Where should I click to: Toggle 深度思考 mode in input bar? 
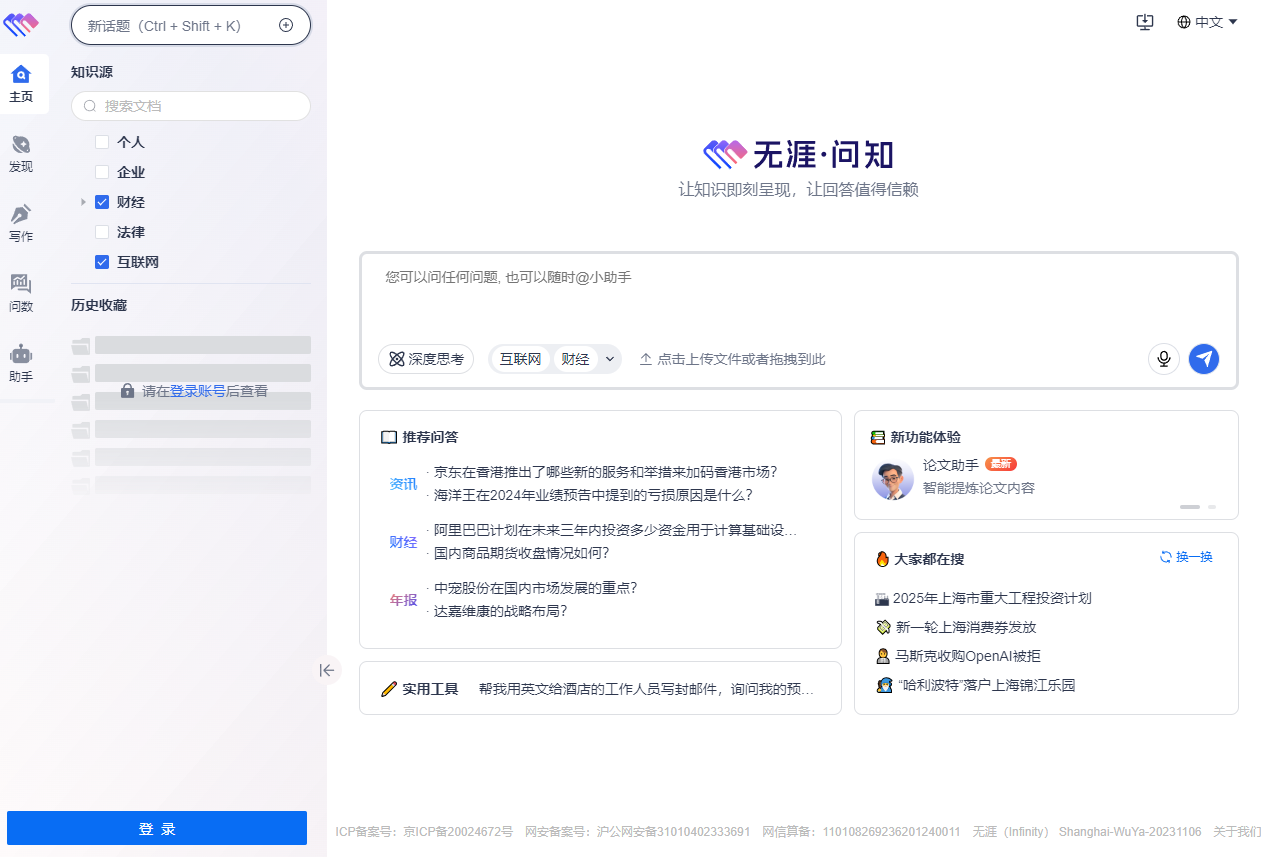[x=426, y=359]
